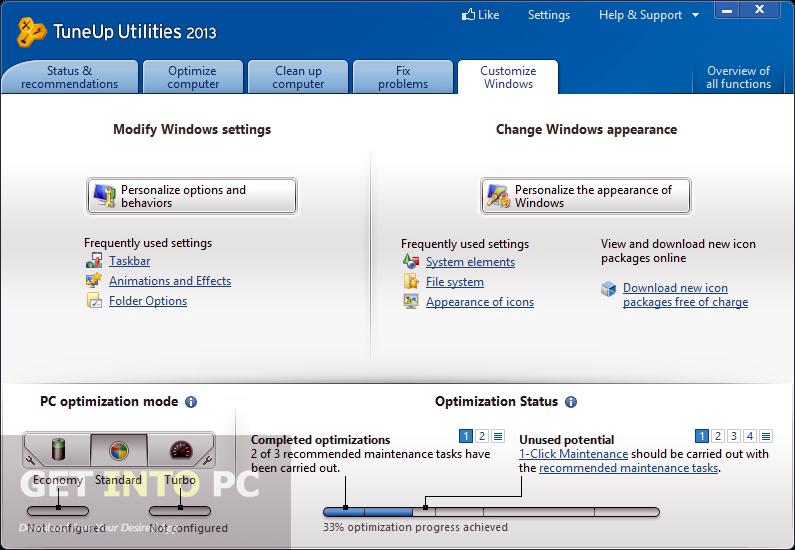Select Economy battery mode
The height and width of the screenshot is (550, 795).
(59, 450)
